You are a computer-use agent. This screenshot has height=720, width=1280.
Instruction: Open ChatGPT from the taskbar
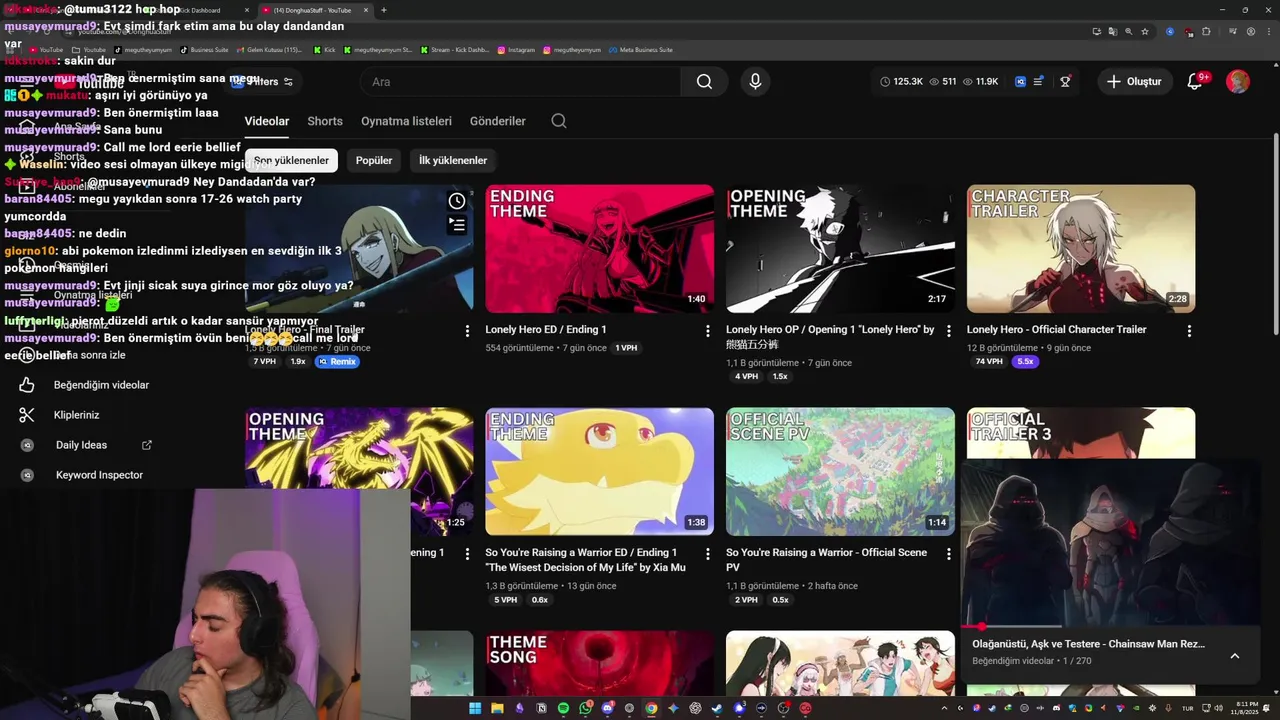pyautogui.click(x=695, y=708)
